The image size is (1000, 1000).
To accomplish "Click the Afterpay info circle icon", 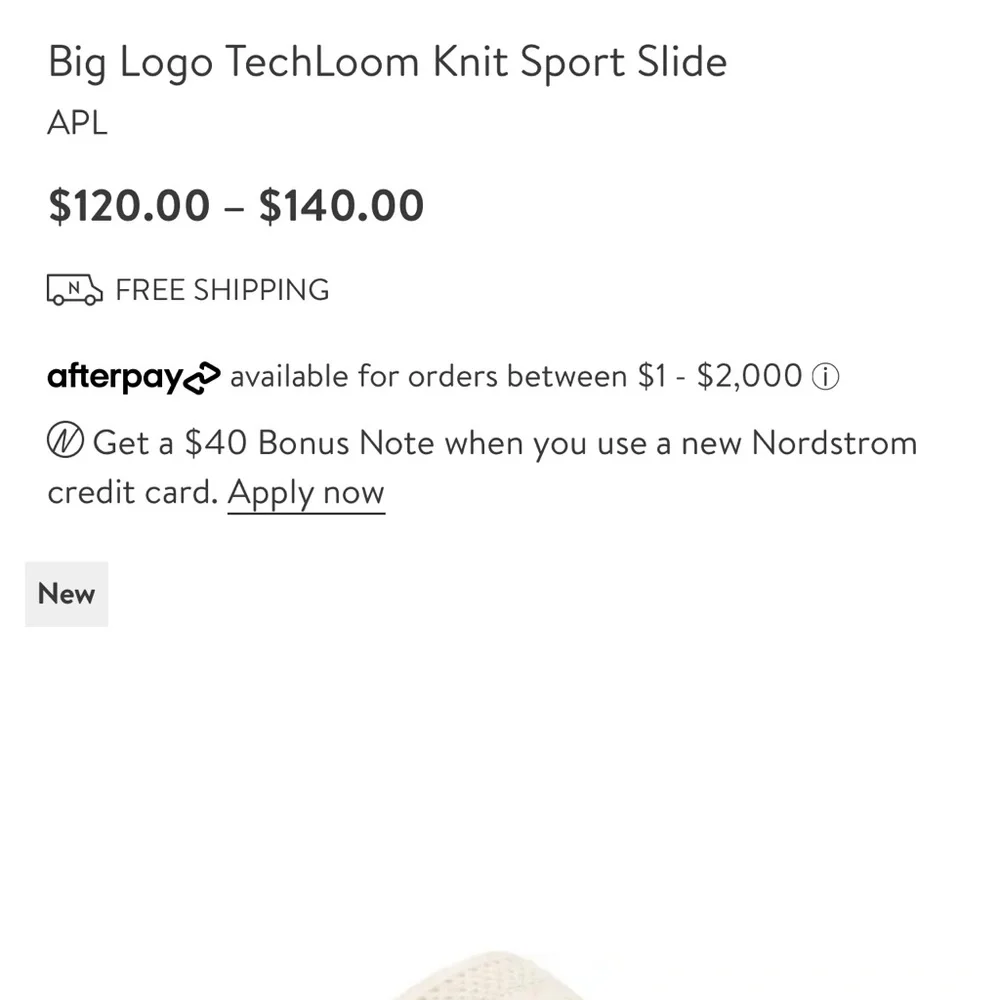I will coord(826,376).
